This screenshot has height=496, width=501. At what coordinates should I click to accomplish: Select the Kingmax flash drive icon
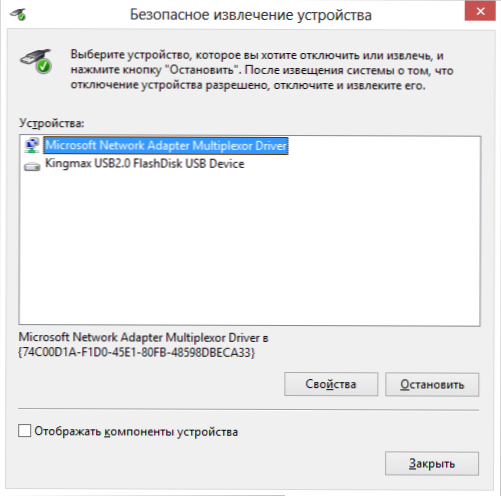pos(32,166)
